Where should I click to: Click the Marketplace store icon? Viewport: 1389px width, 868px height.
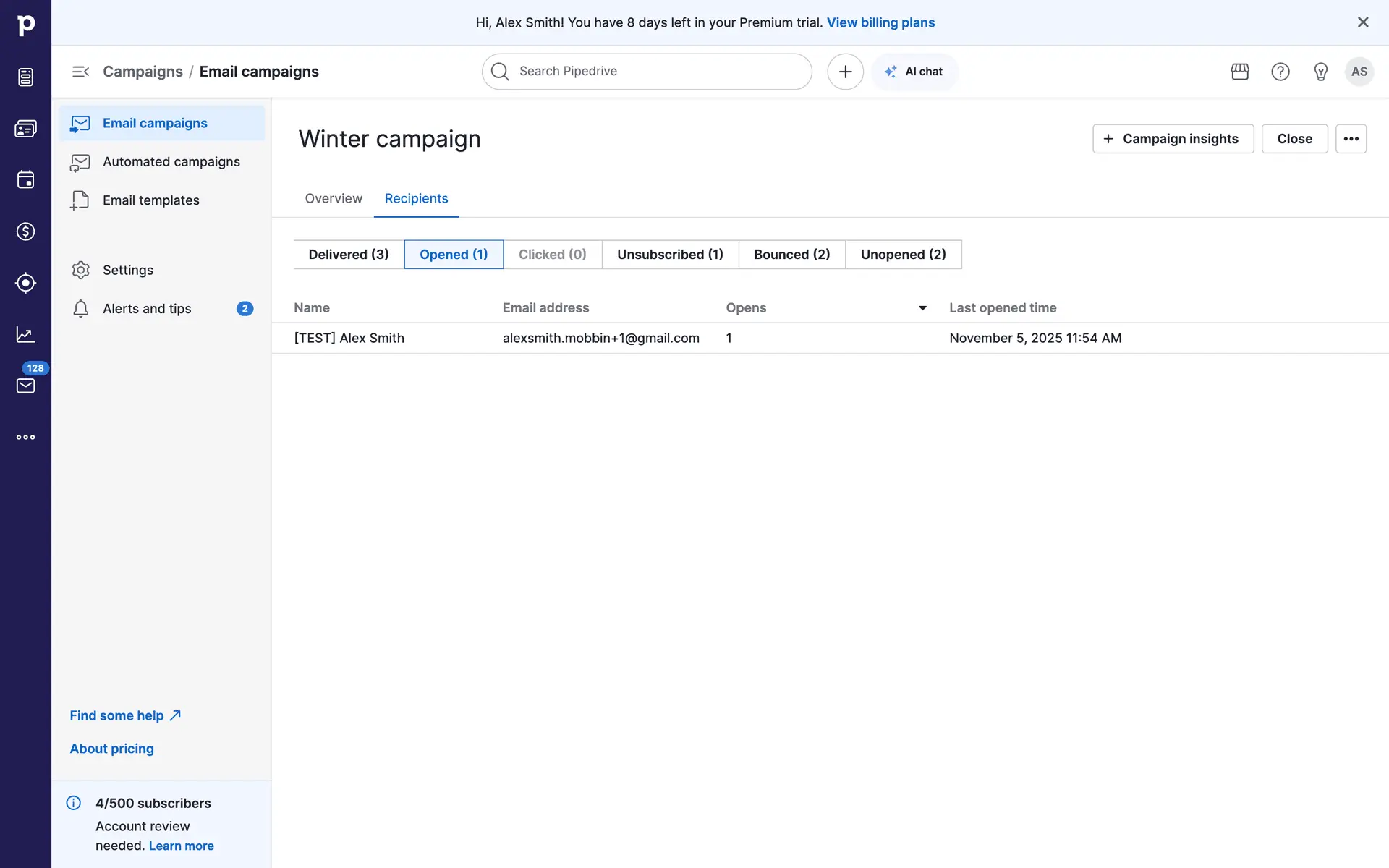[1240, 72]
